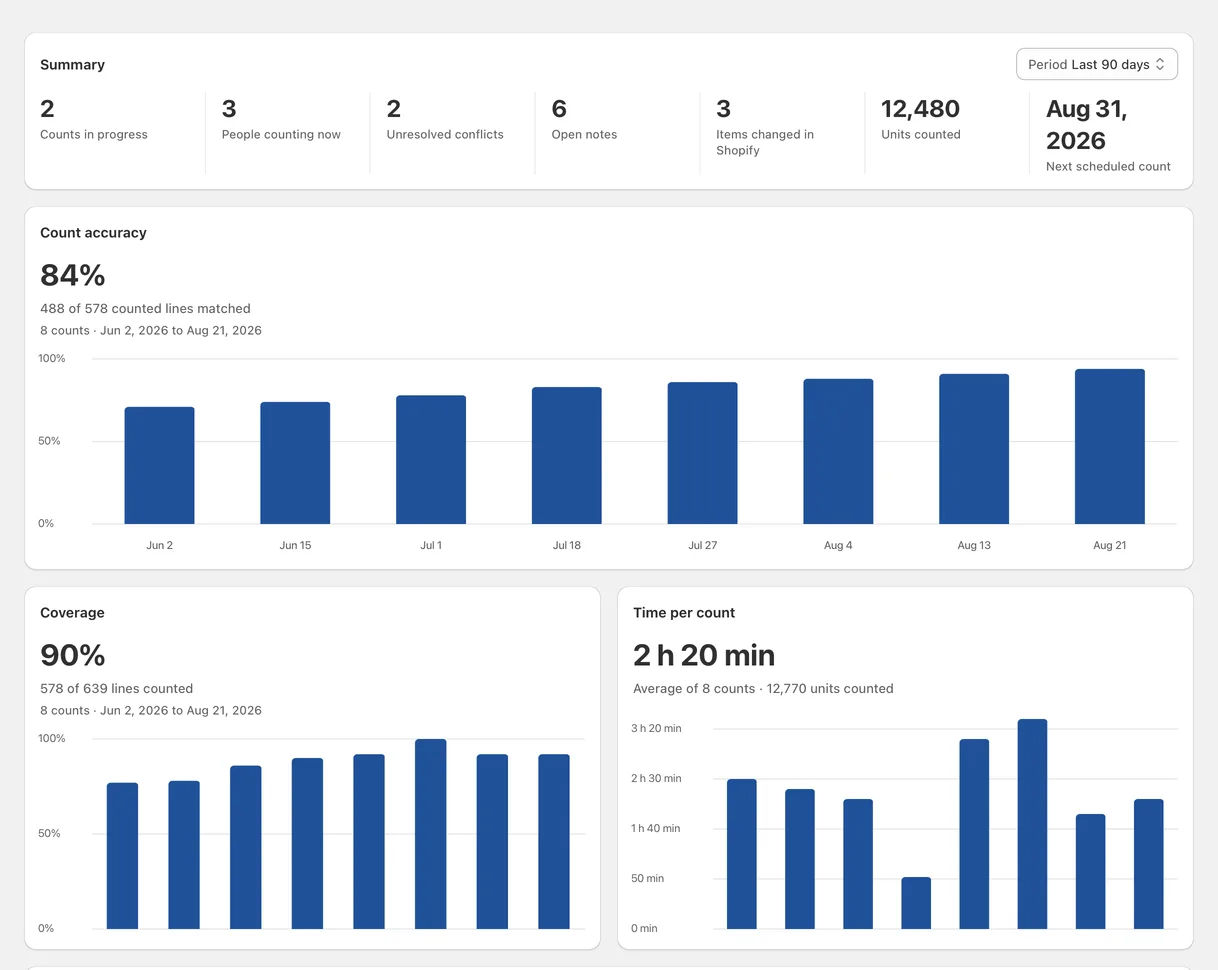Click the tallest bar in Coverage chart
Screen dimensions: 1218x970
(x=431, y=834)
